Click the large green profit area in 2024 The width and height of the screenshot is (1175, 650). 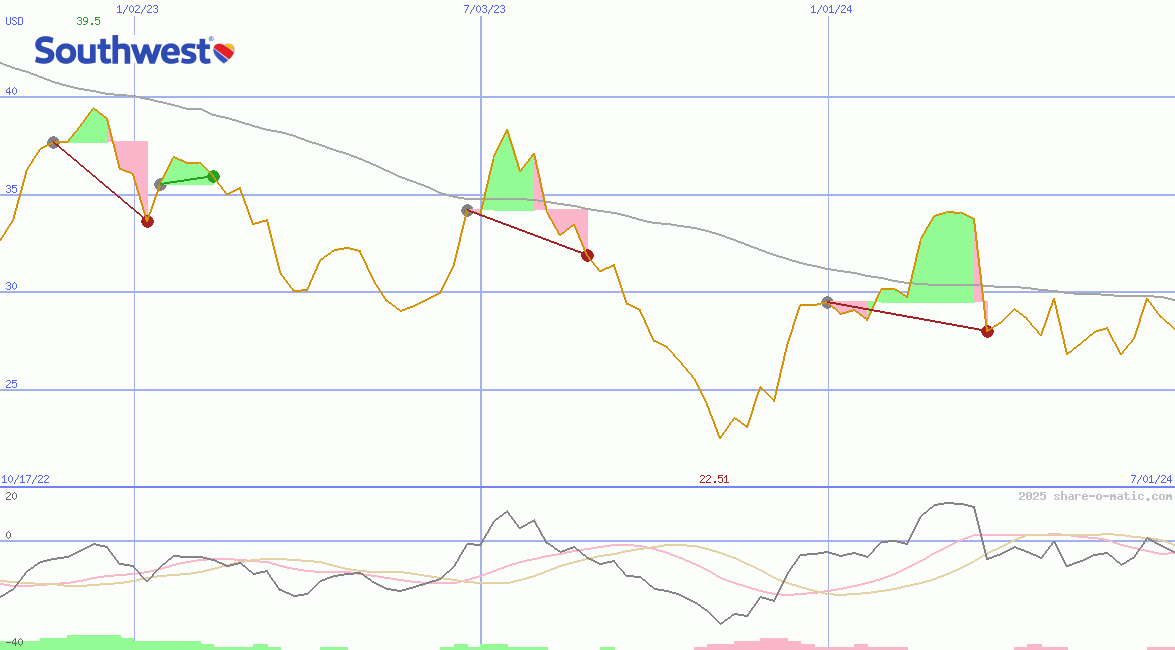(x=945, y=262)
